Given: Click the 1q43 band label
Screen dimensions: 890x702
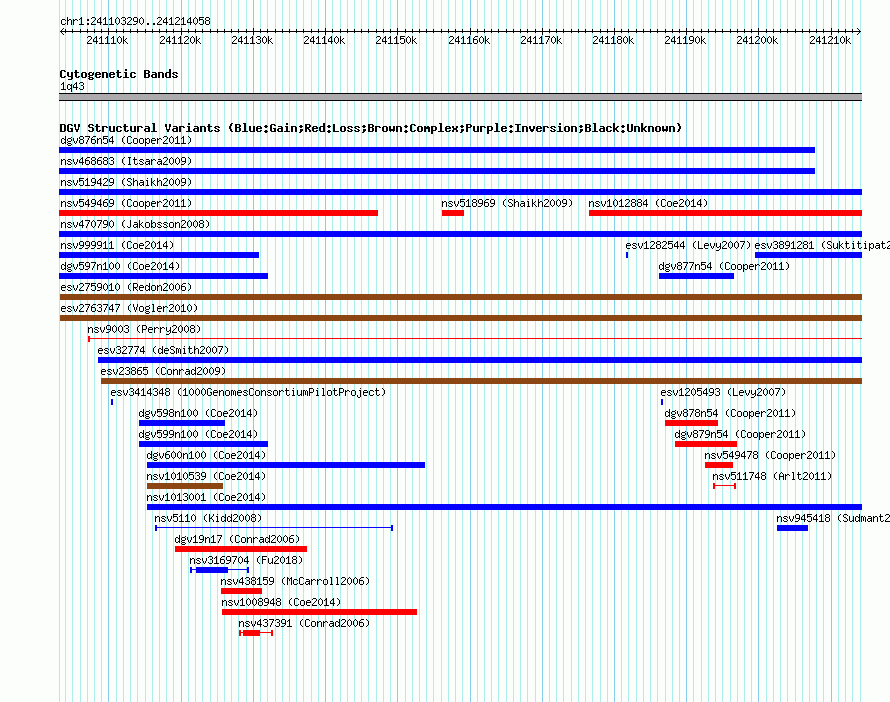Looking at the screenshot, I should click(72, 86).
